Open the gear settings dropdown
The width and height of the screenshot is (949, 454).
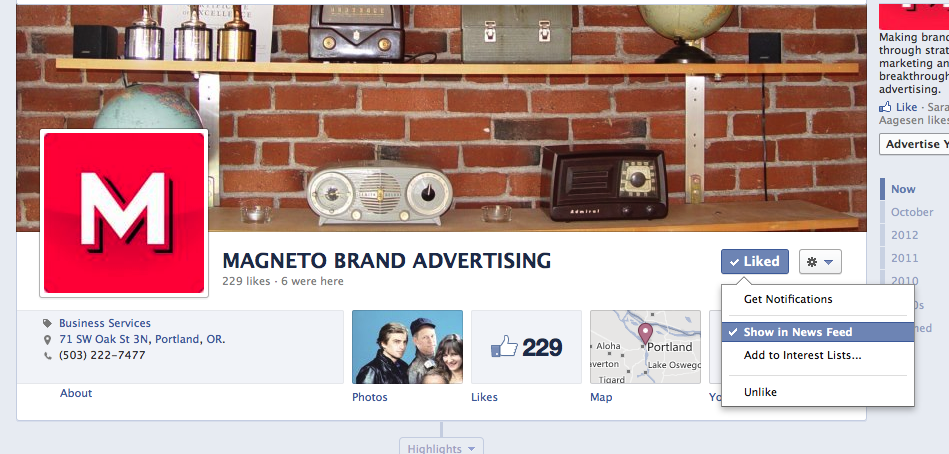pyautogui.click(x=820, y=262)
